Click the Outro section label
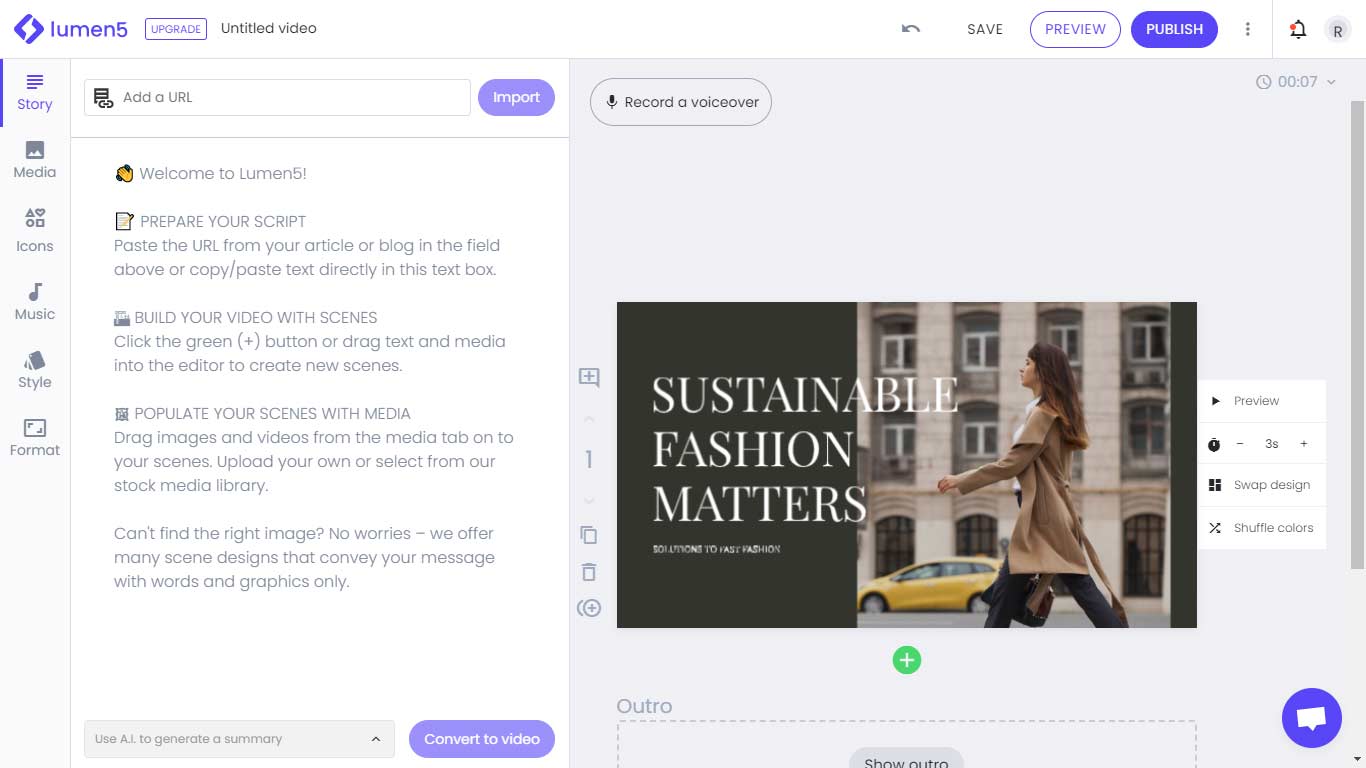1366x768 pixels. click(x=644, y=706)
